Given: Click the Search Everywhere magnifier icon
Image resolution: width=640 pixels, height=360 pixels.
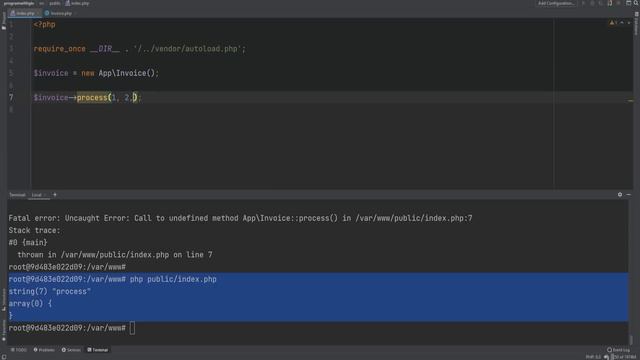Looking at the screenshot, I should 636,3.
